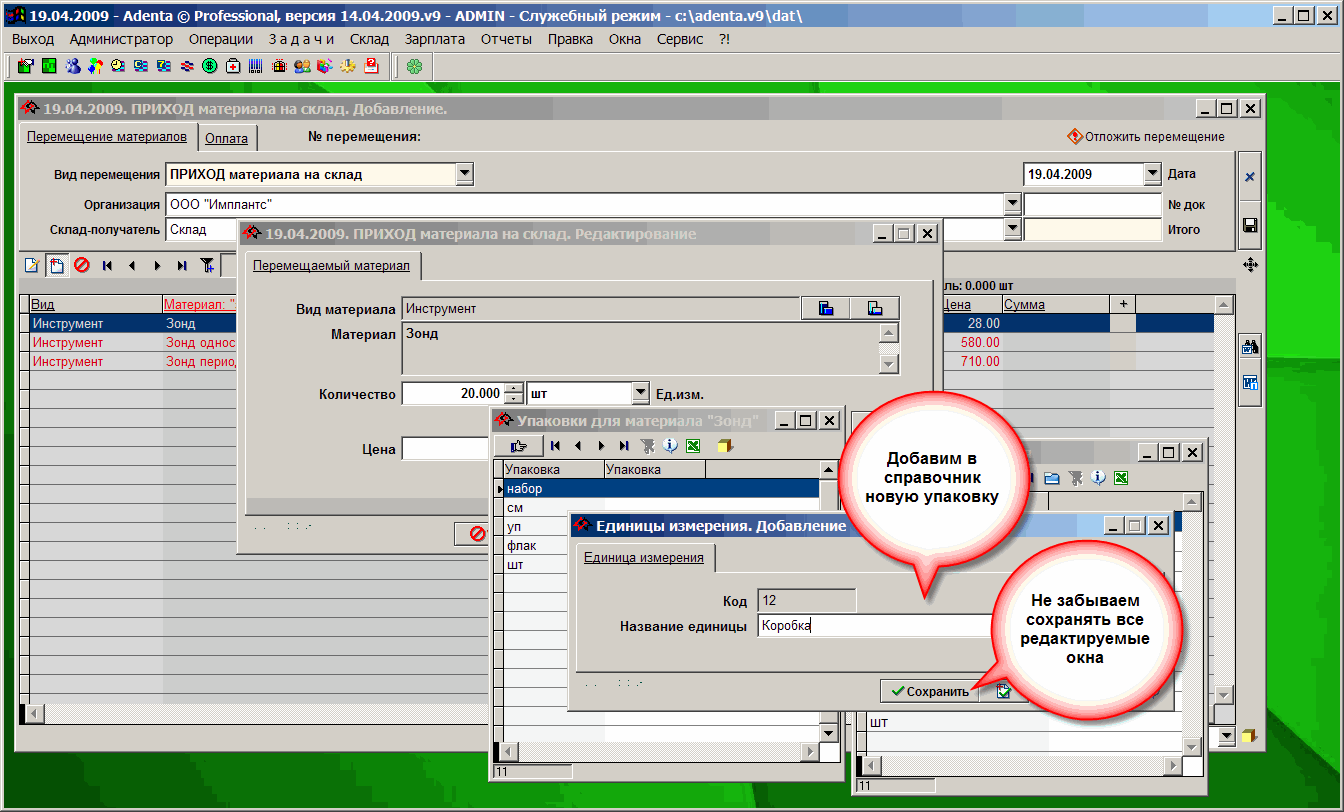Click the blue info icon in Упаковки window
This screenshot has width=1344, height=812.
[670, 446]
